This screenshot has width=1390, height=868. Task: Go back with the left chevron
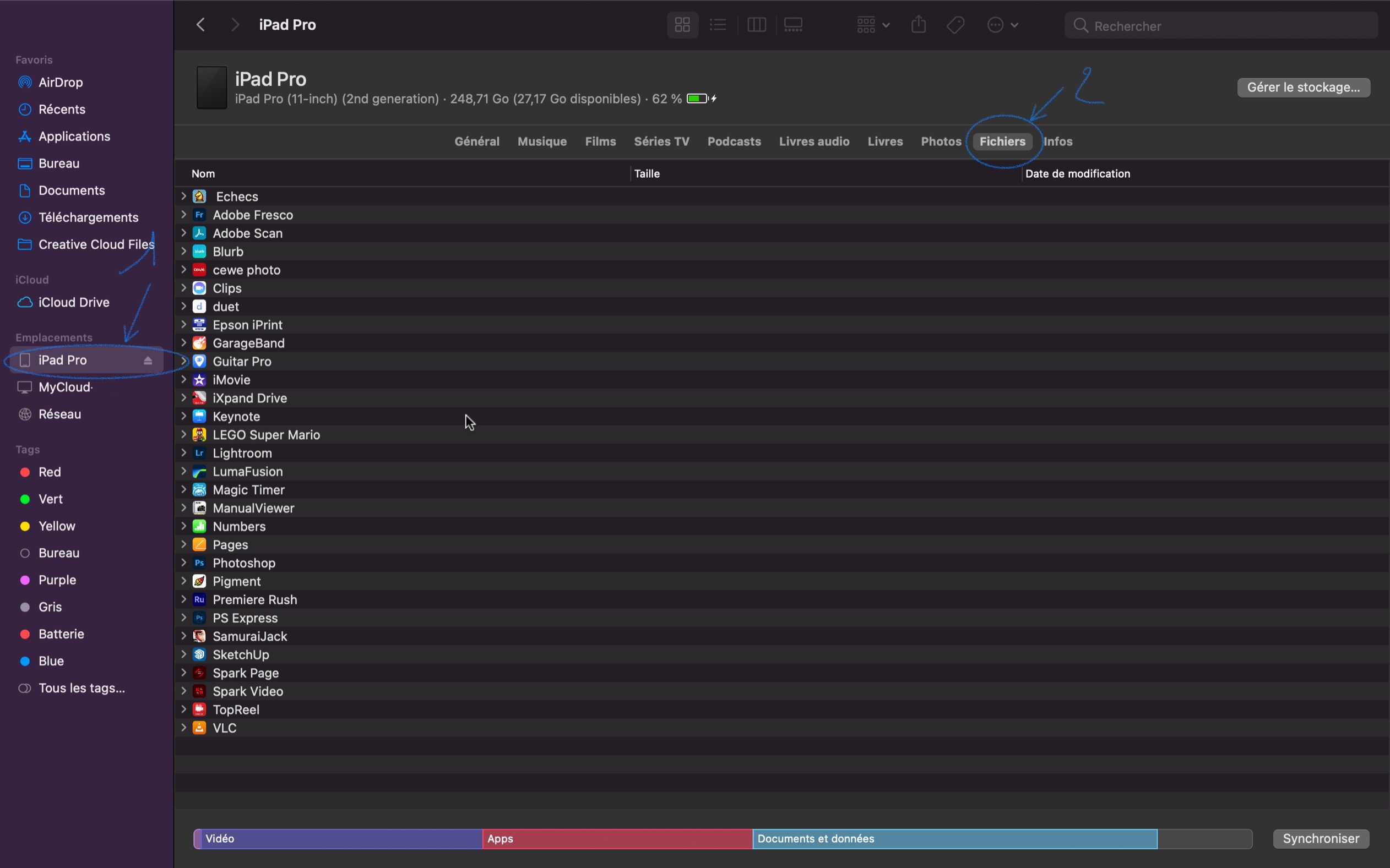[200, 25]
